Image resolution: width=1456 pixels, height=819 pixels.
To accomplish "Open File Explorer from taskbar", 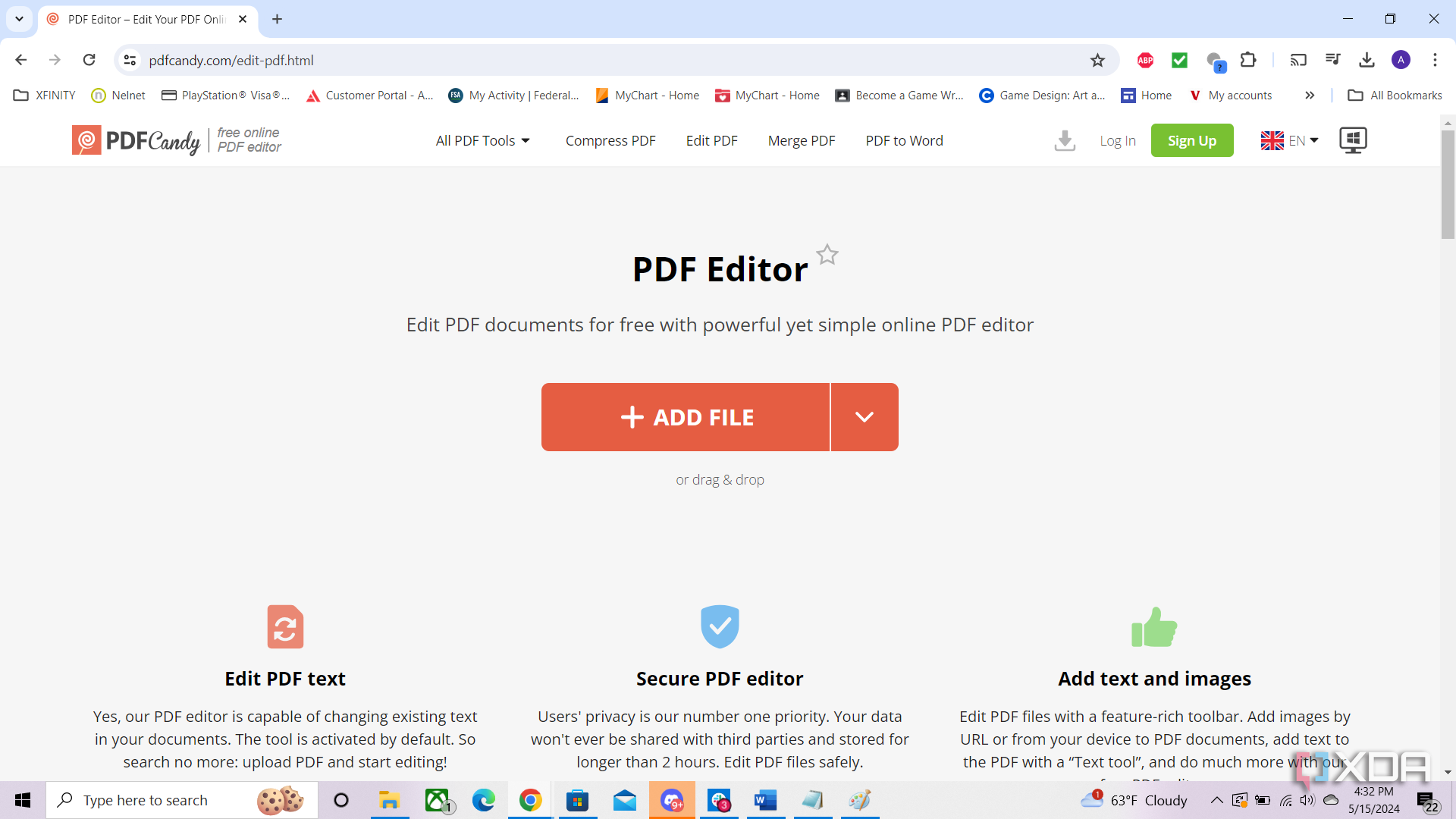I will 389,800.
